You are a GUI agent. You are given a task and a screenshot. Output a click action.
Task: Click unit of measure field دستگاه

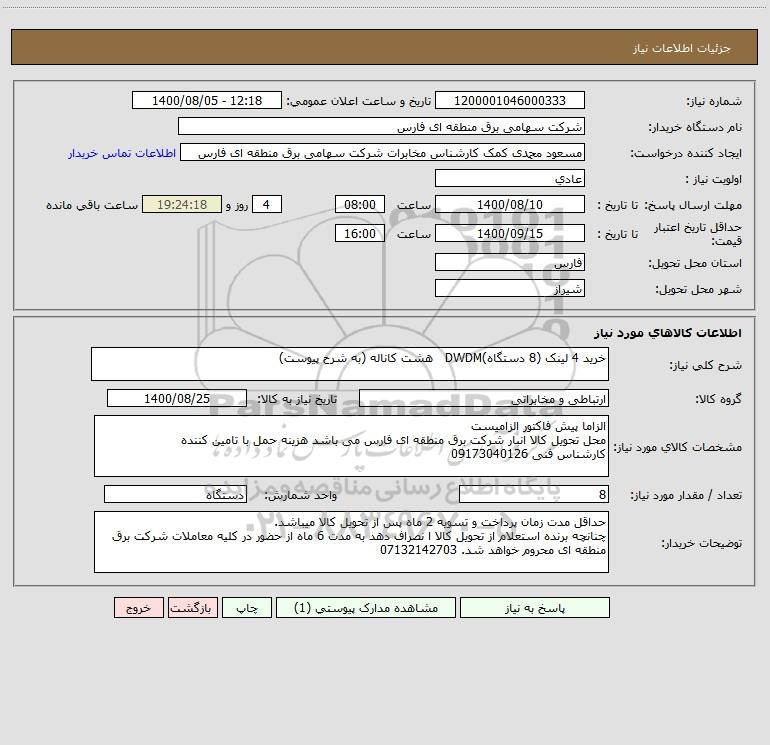coord(175,494)
